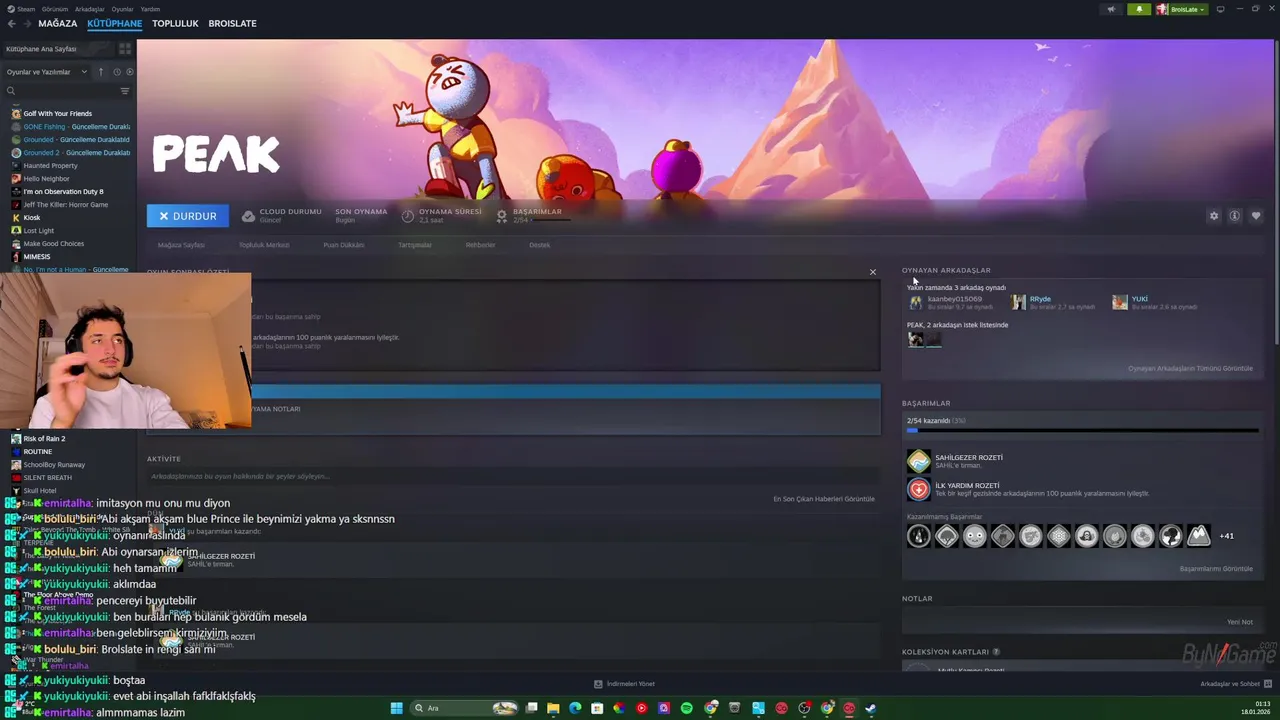The width and height of the screenshot is (1280, 720).
Task: Stop the game with DURDUR button
Action: (188, 216)
